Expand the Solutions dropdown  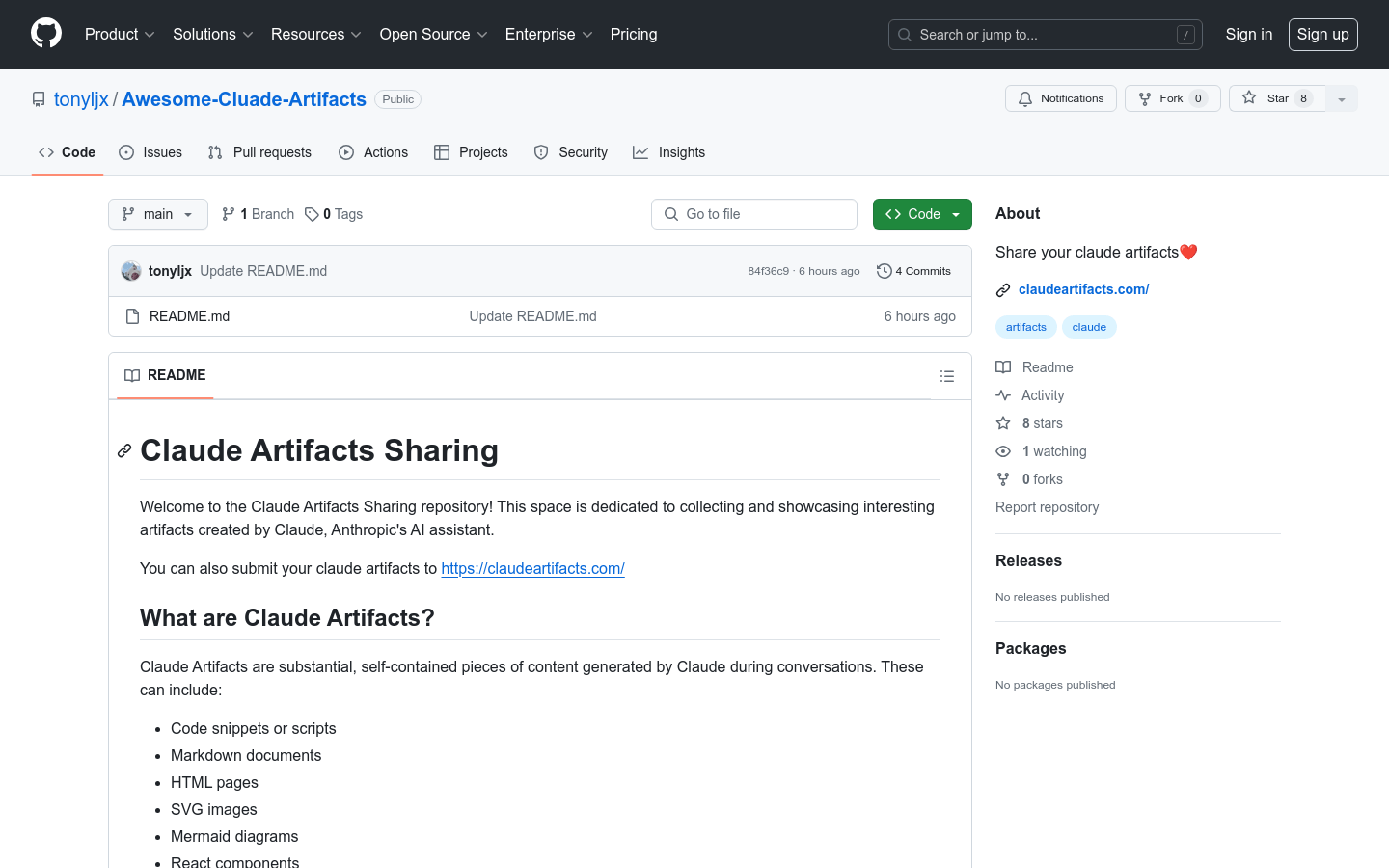point(213,34)
